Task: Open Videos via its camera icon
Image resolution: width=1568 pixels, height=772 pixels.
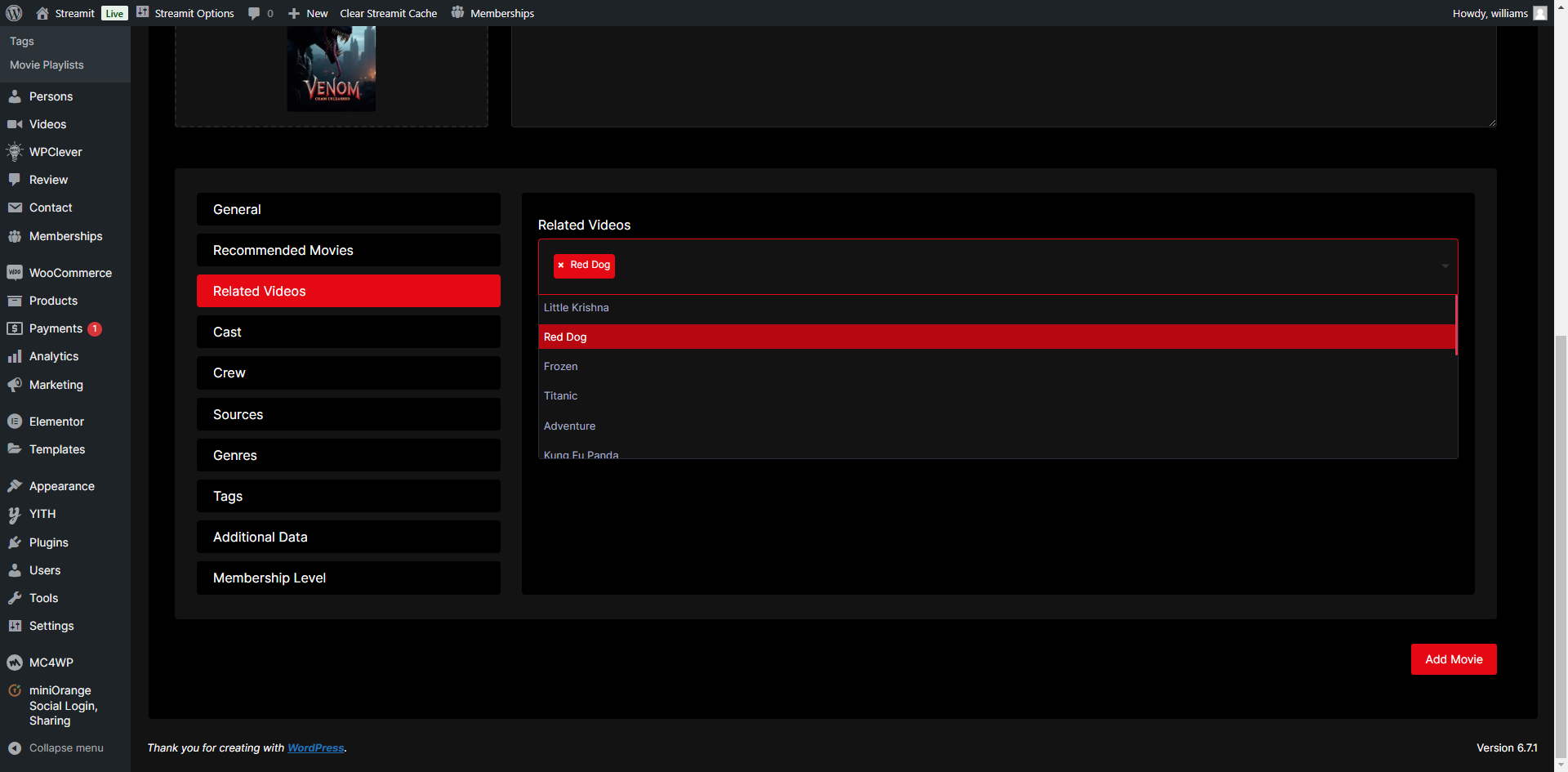Action: pos(15,124)
